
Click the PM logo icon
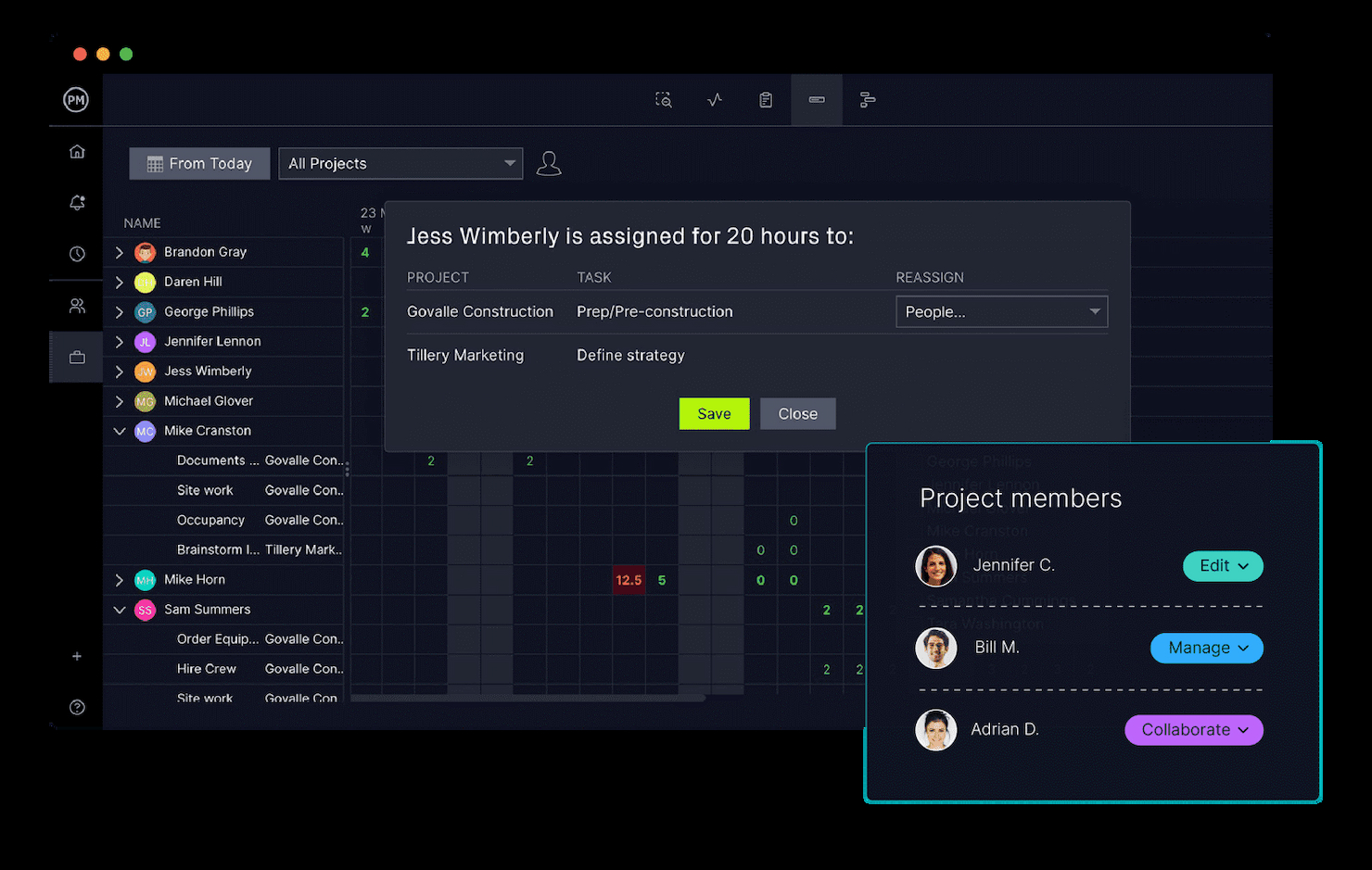(76, 100)
